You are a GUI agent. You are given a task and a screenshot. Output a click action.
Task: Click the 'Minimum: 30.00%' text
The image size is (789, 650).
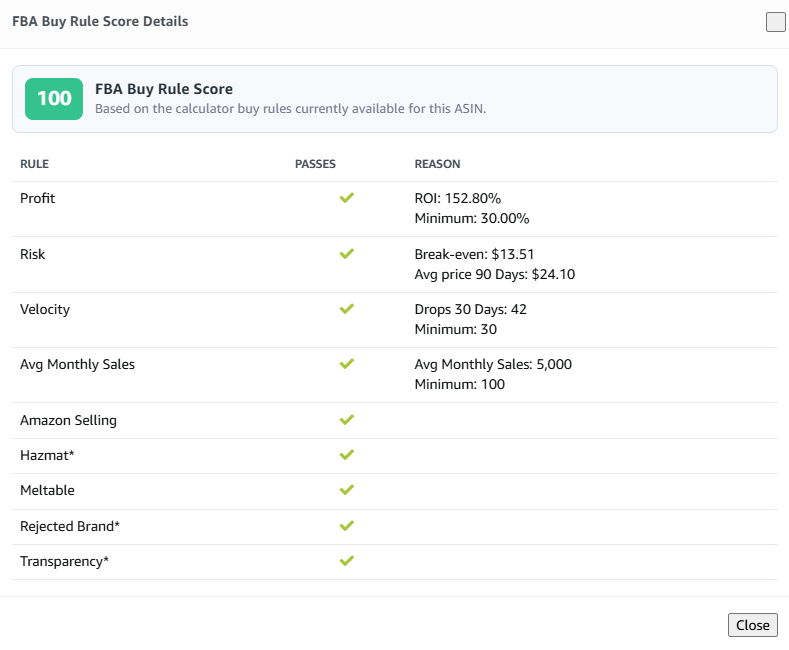point(471,218)
